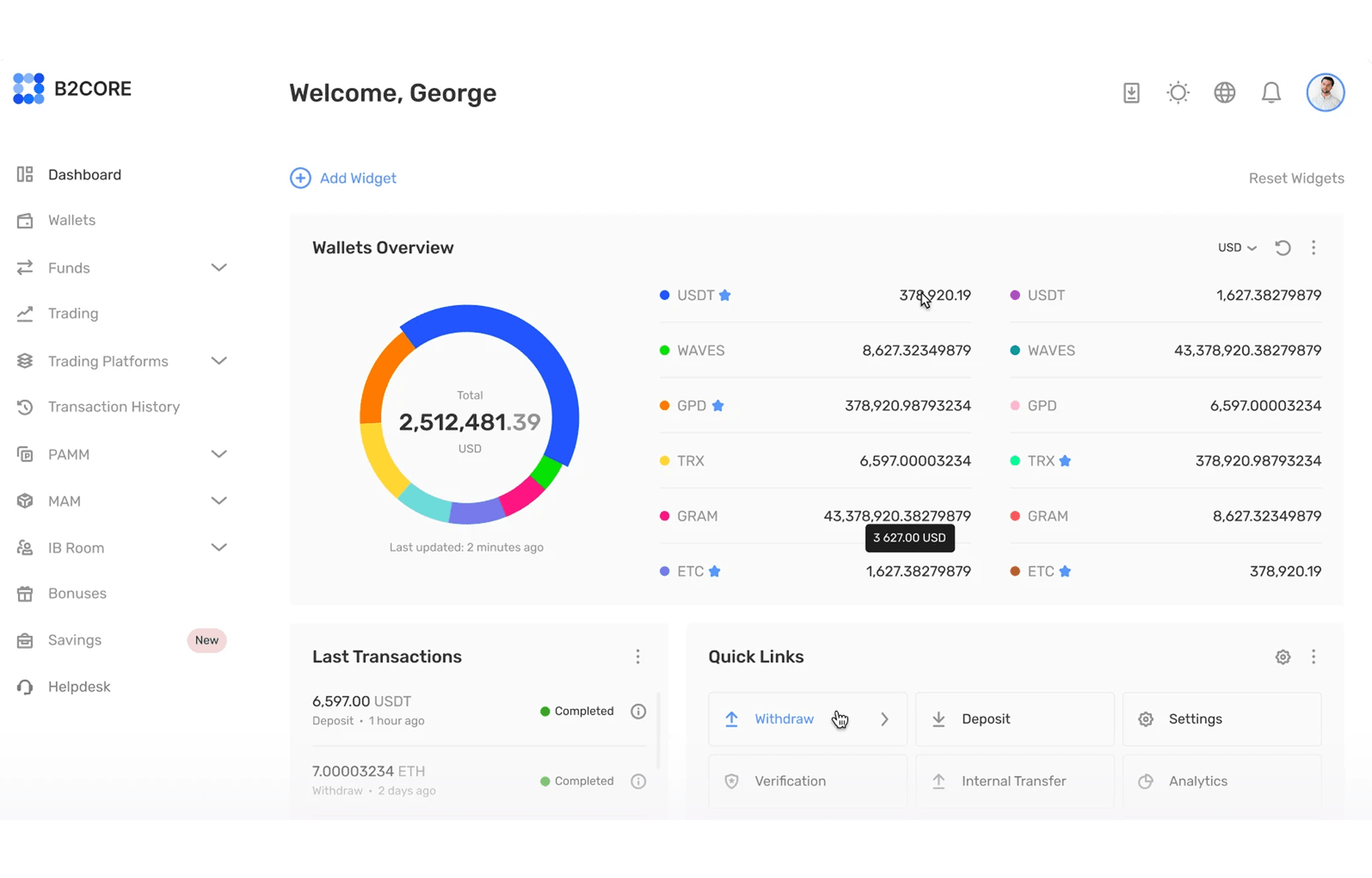Show info for 6,597.00 USDT transaction
This screenshot has height=878, width=1372.
[x=638, y=711]
